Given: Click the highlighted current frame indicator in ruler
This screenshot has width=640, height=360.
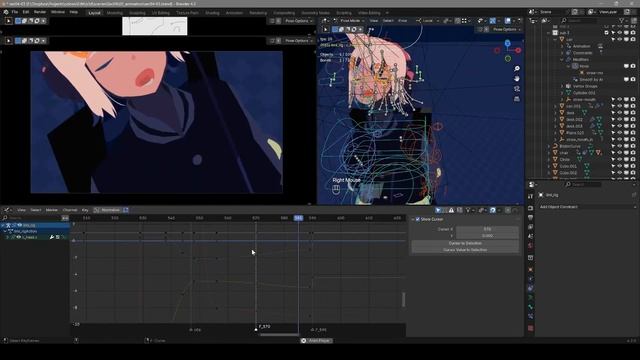Looking at the screenshot, I should tap(298, 218).
